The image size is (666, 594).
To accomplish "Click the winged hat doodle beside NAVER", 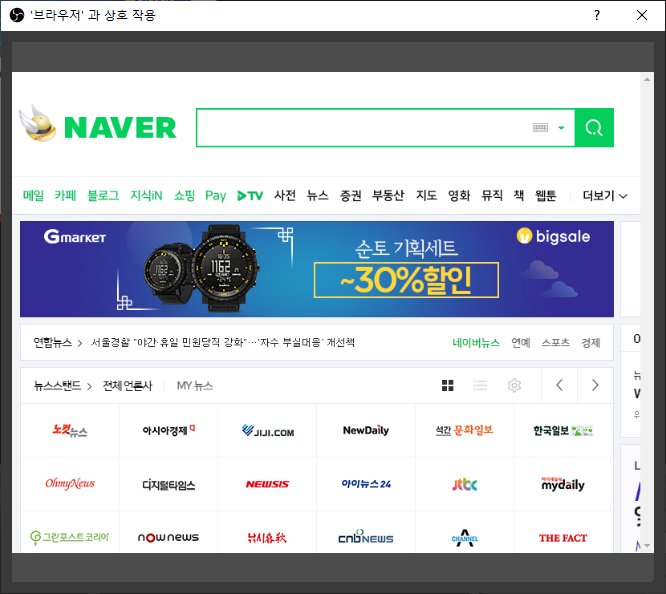I will coord(37,123).
